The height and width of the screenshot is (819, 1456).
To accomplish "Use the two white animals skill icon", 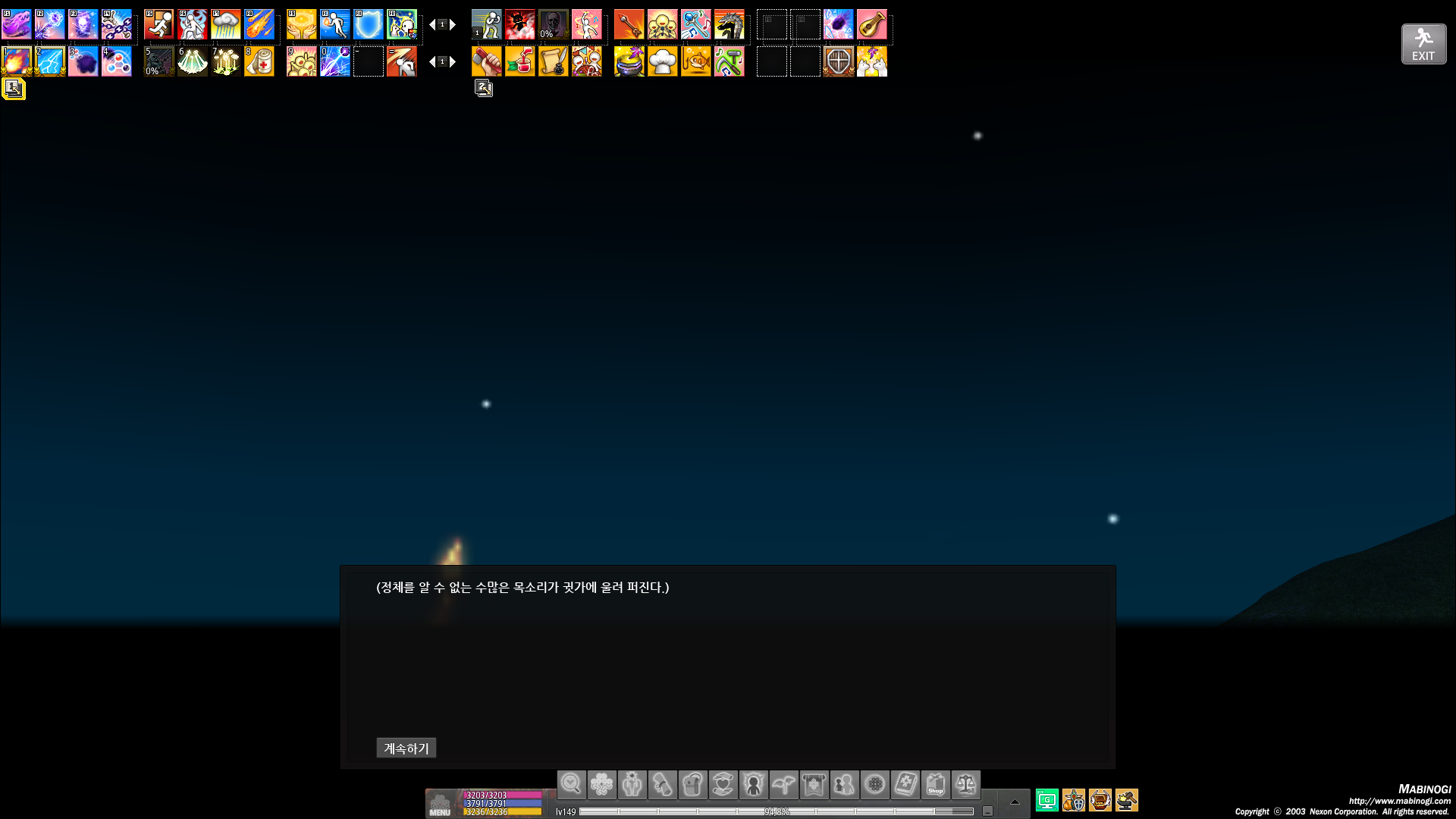I will (x=872, y=61).
